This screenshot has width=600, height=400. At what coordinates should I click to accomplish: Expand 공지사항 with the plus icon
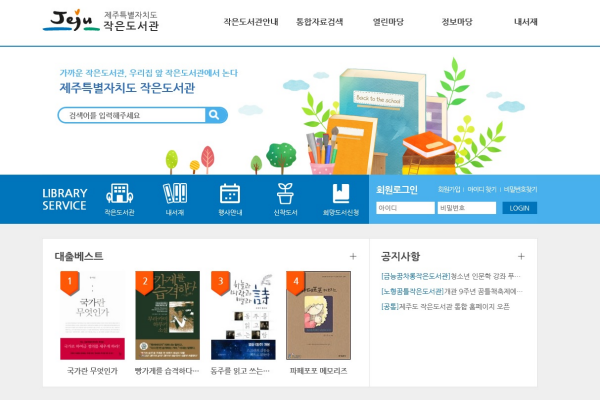pyautogui.click(x=521, y=256)
